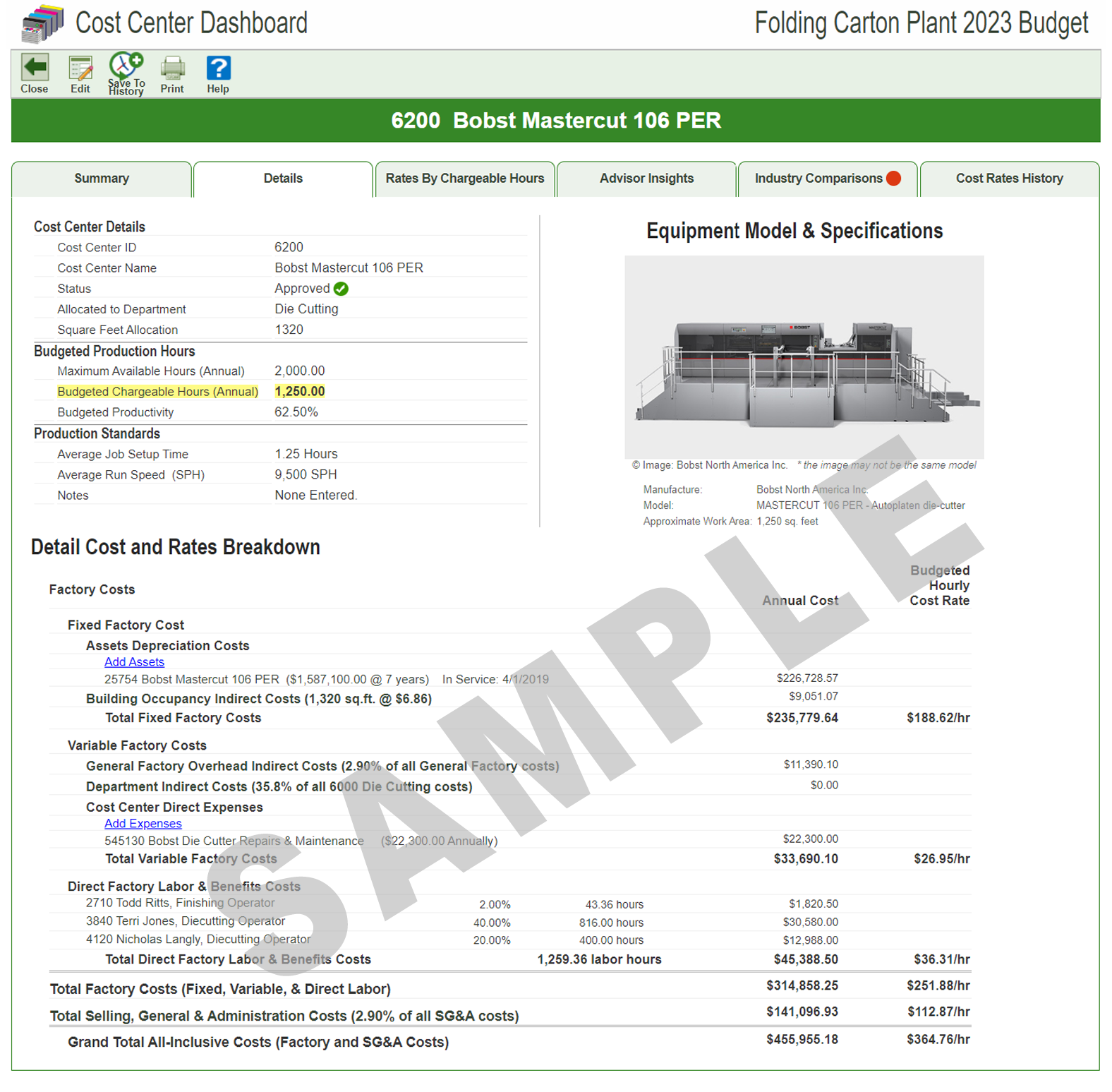Click the Save To History icon
Screen dimensions: 1112x1092
(126, 65)
